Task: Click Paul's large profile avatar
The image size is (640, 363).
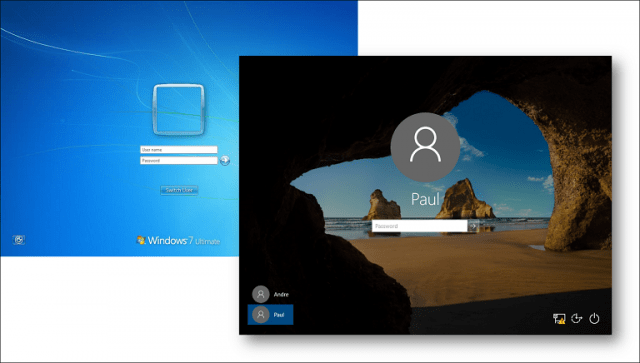Action: coord(425,147)
